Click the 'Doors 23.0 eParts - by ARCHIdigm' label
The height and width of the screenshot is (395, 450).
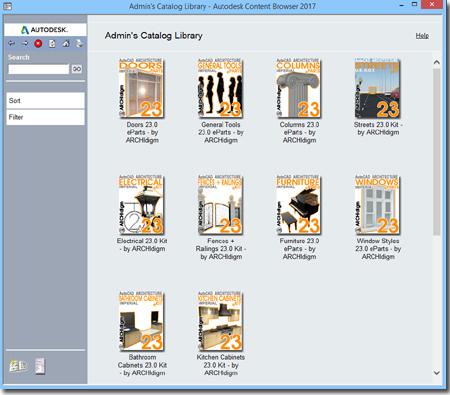142,132
